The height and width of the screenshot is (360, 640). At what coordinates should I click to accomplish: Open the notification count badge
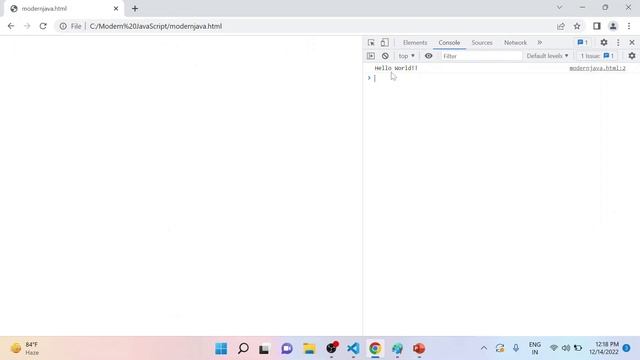627,348
